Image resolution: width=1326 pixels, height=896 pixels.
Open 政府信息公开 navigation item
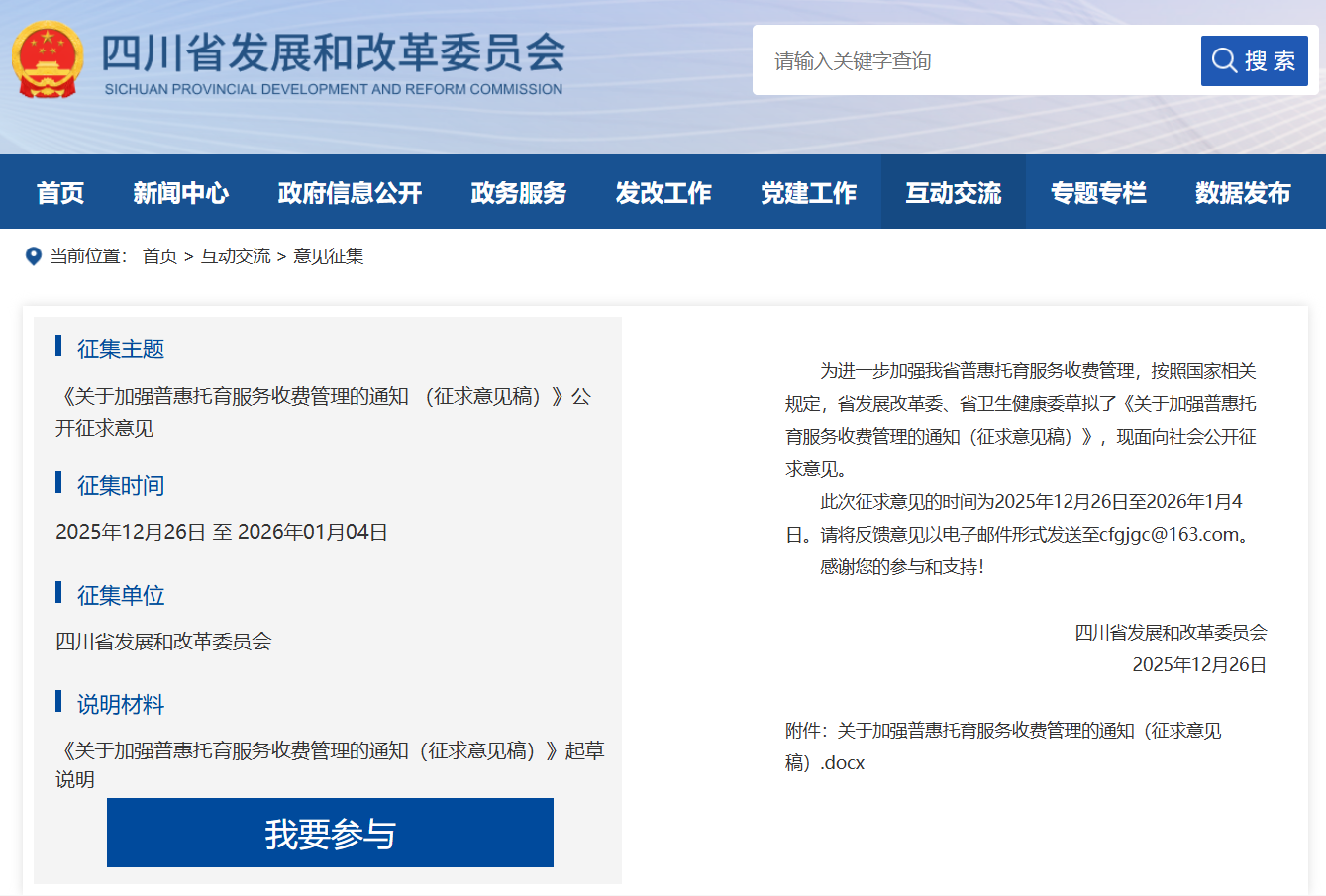(x=350, y=193)
